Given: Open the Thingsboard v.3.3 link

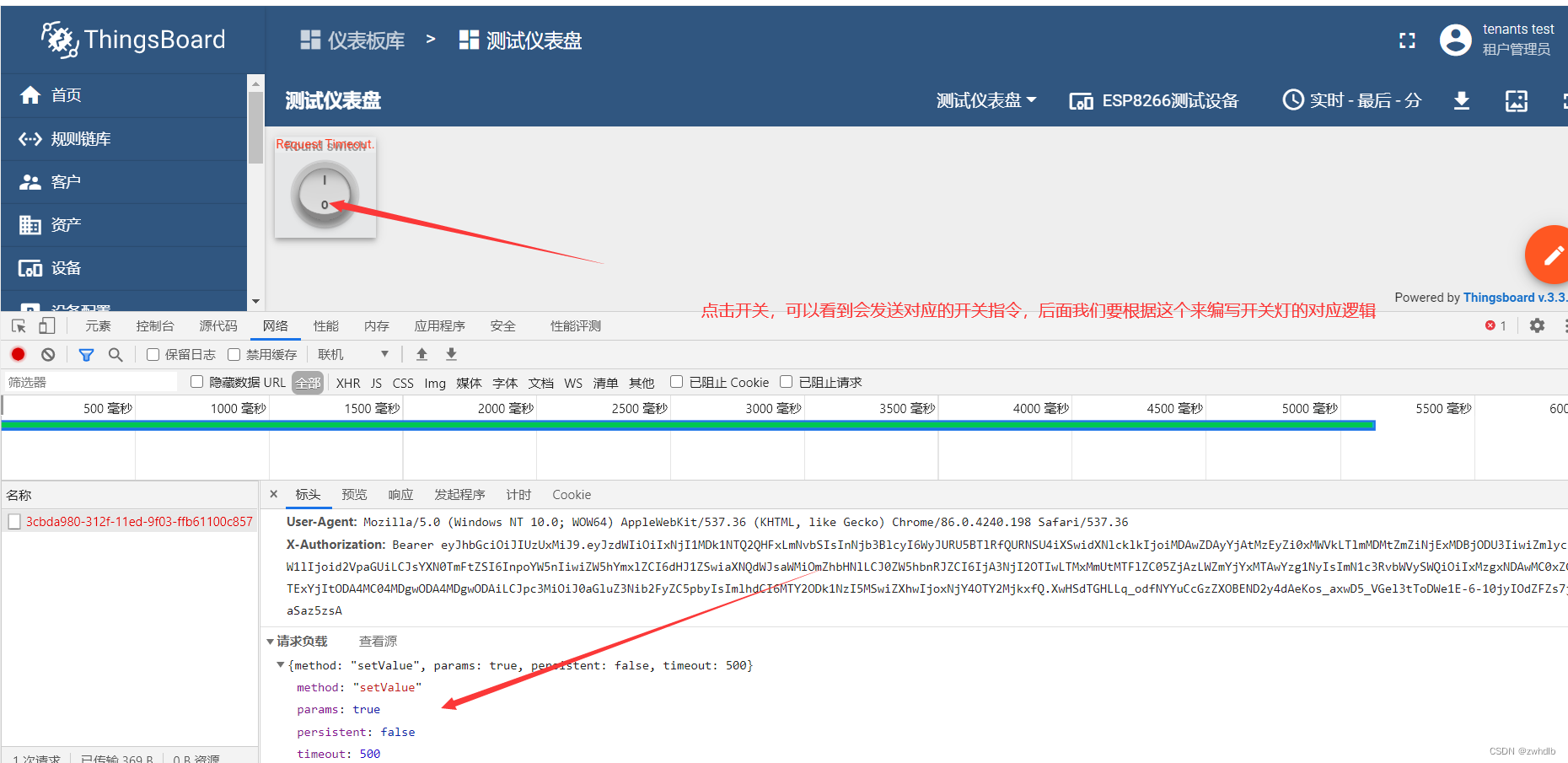Looking at the screenshot, I should (1515, 298).
